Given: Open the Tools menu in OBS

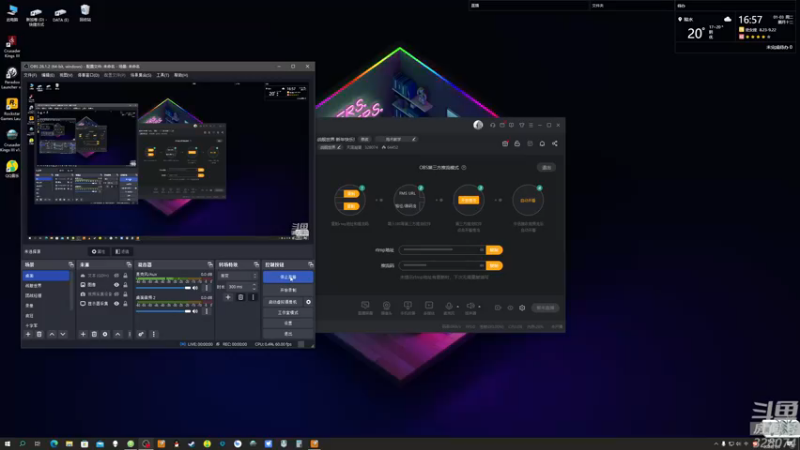Looking at the screenshot, I should click(162, 75).
